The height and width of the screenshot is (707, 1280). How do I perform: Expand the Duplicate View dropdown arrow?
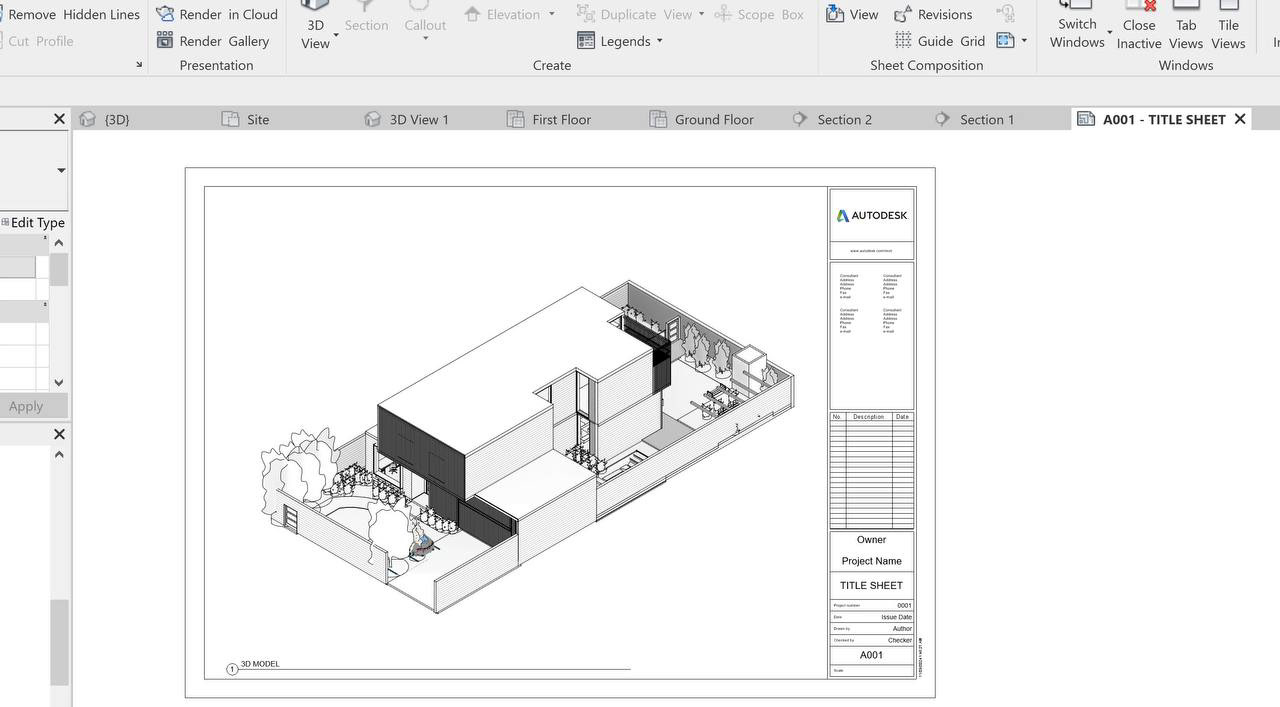(x=701, y=14)
